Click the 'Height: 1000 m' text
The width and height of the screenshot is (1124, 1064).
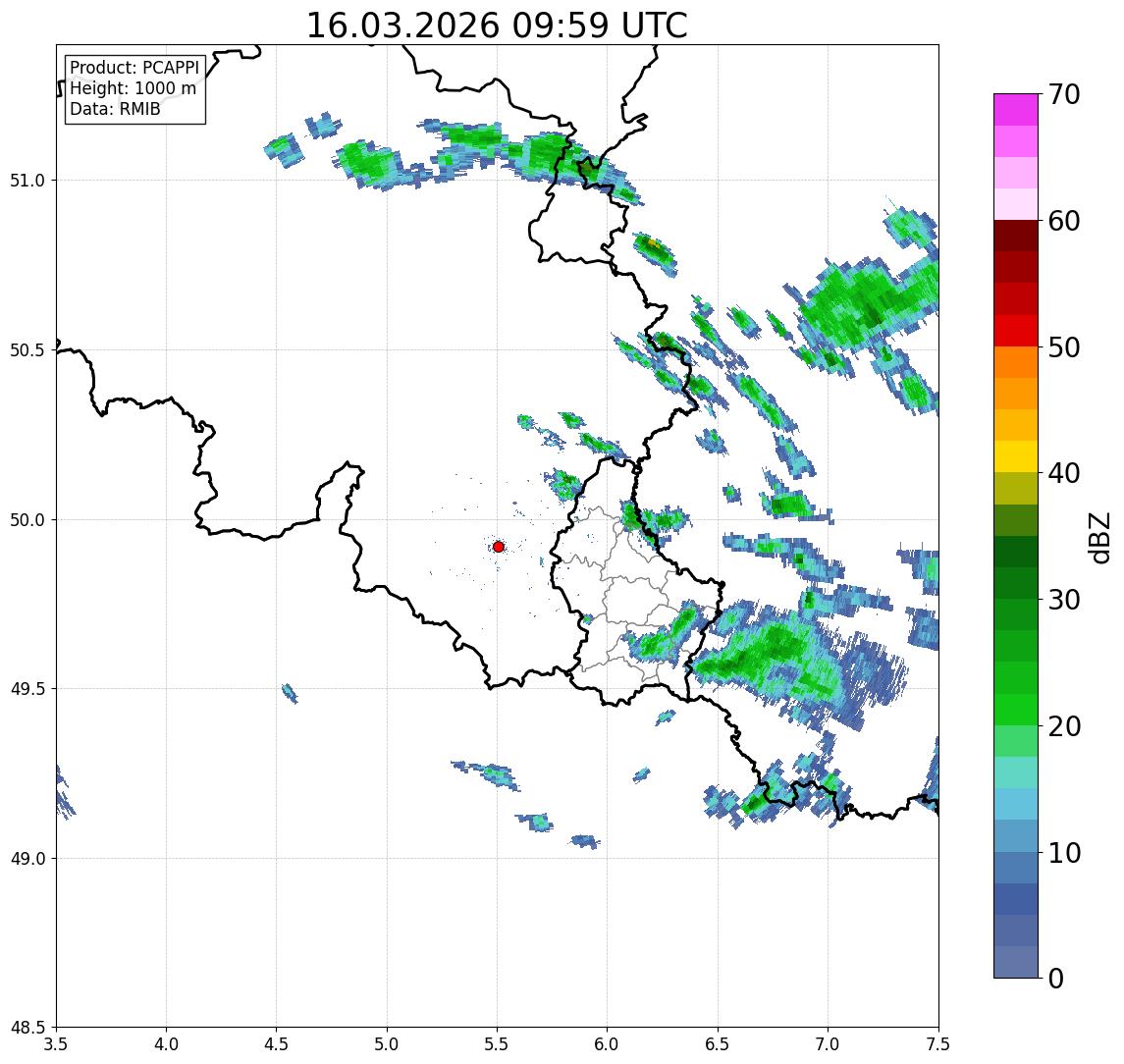click(x=133, y=88)
